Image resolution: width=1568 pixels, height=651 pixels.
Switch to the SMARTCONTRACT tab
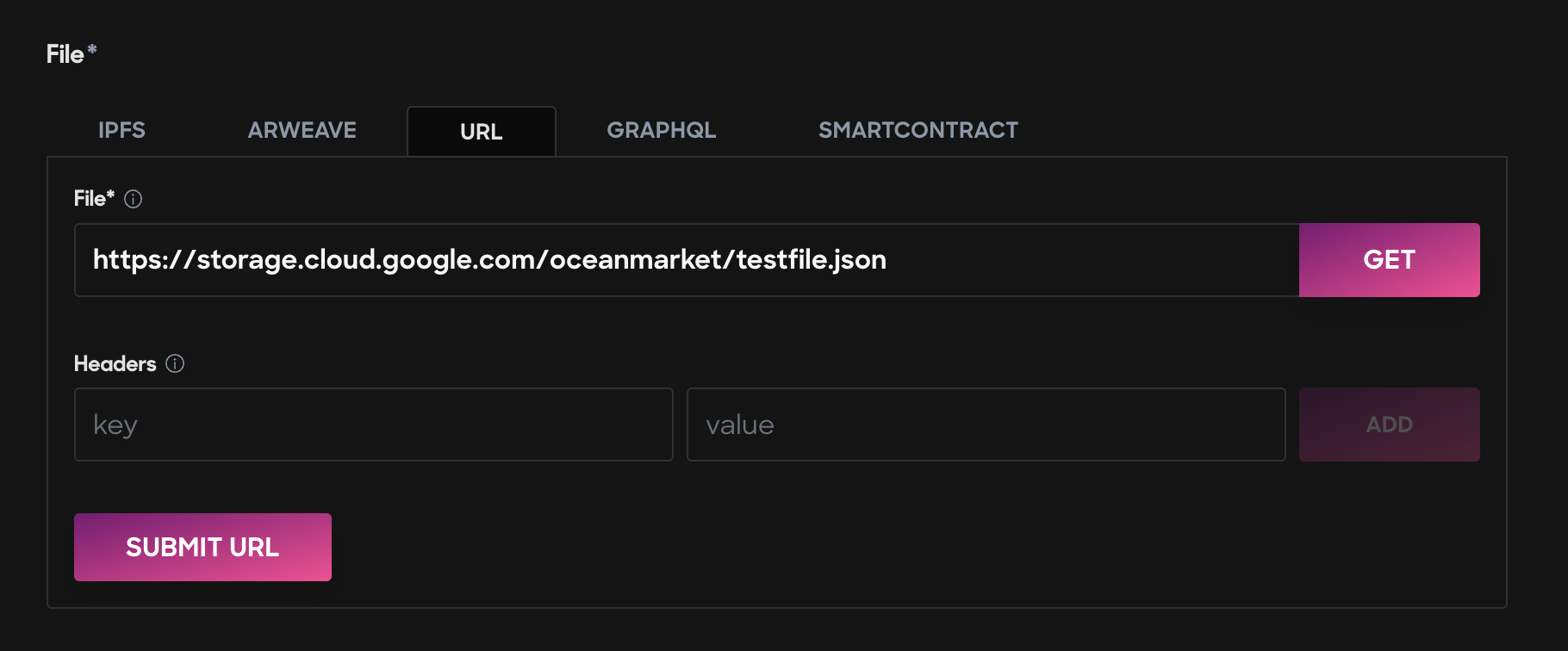pyautogui.click(x=918, y=130)
